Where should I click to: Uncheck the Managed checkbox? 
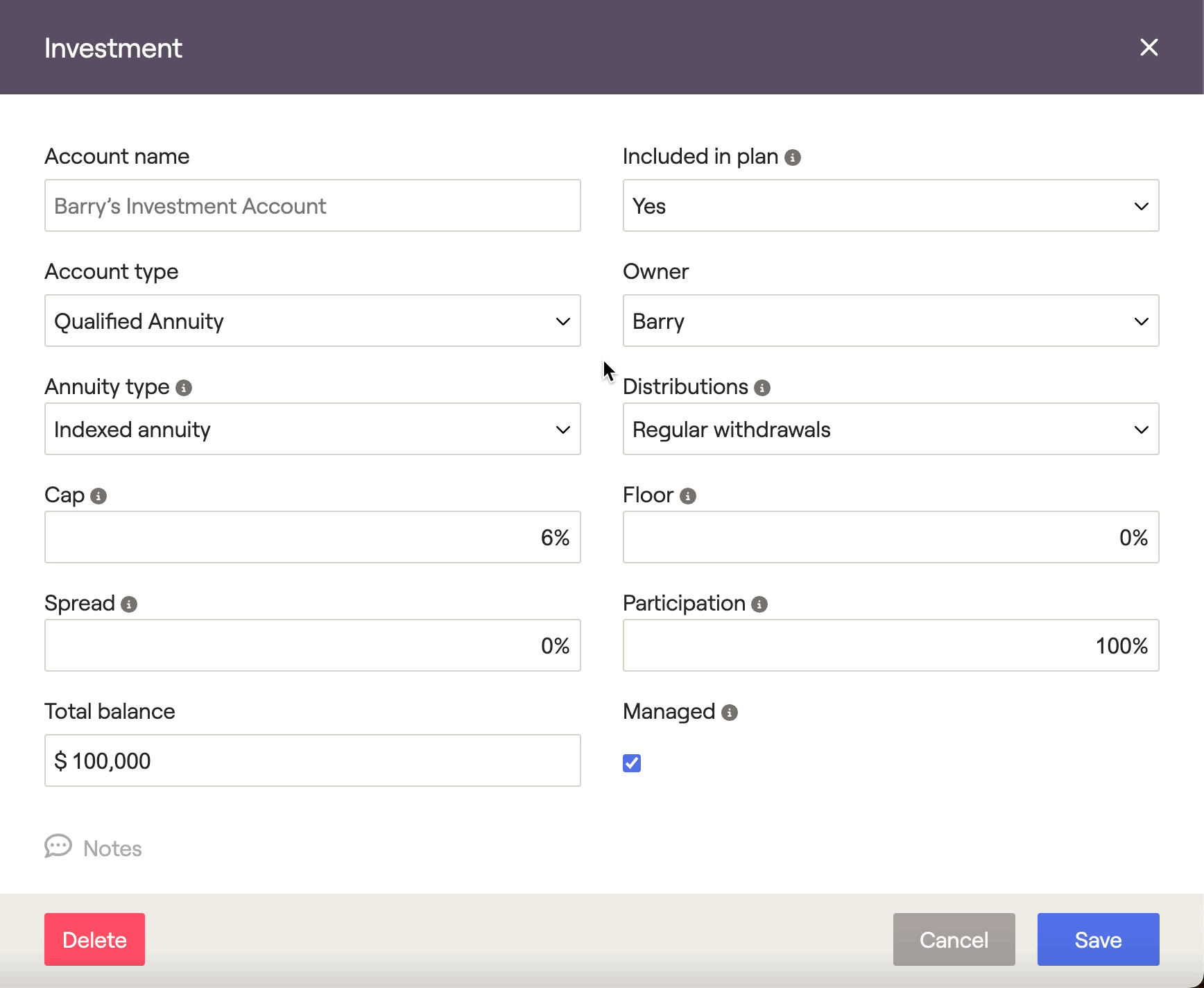632,763
